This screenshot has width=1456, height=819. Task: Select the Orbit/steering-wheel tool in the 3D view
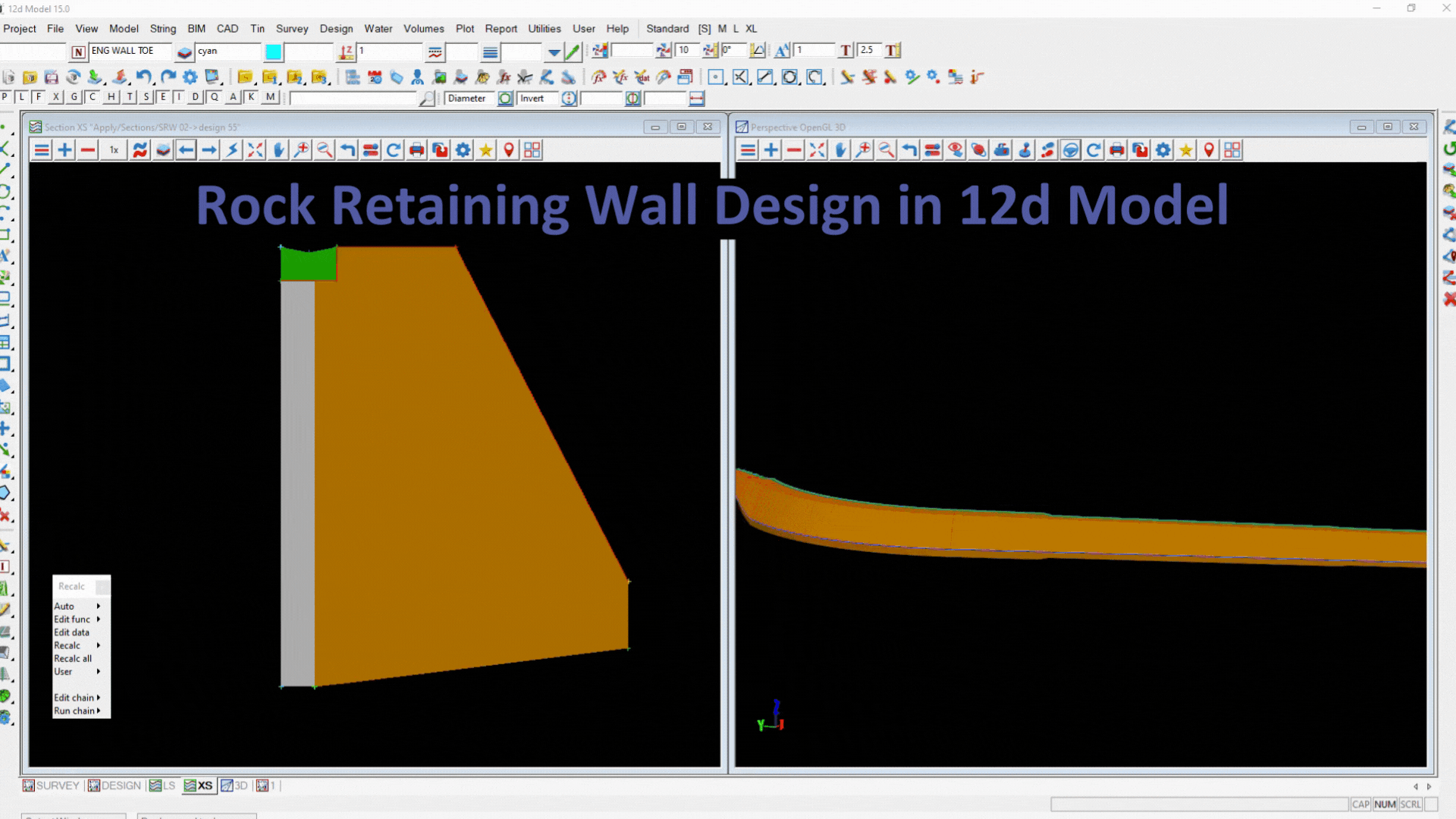tap(1070, 149)
